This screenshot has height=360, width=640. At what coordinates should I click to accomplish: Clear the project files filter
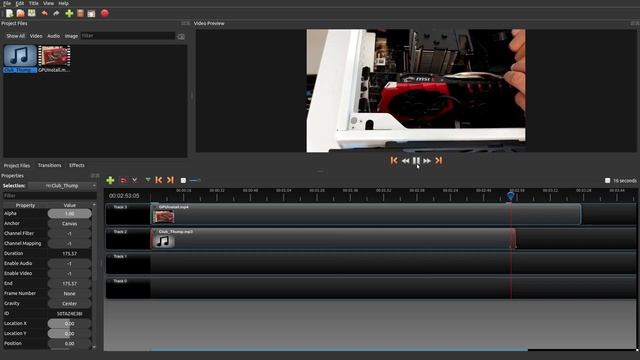(181, 36)
